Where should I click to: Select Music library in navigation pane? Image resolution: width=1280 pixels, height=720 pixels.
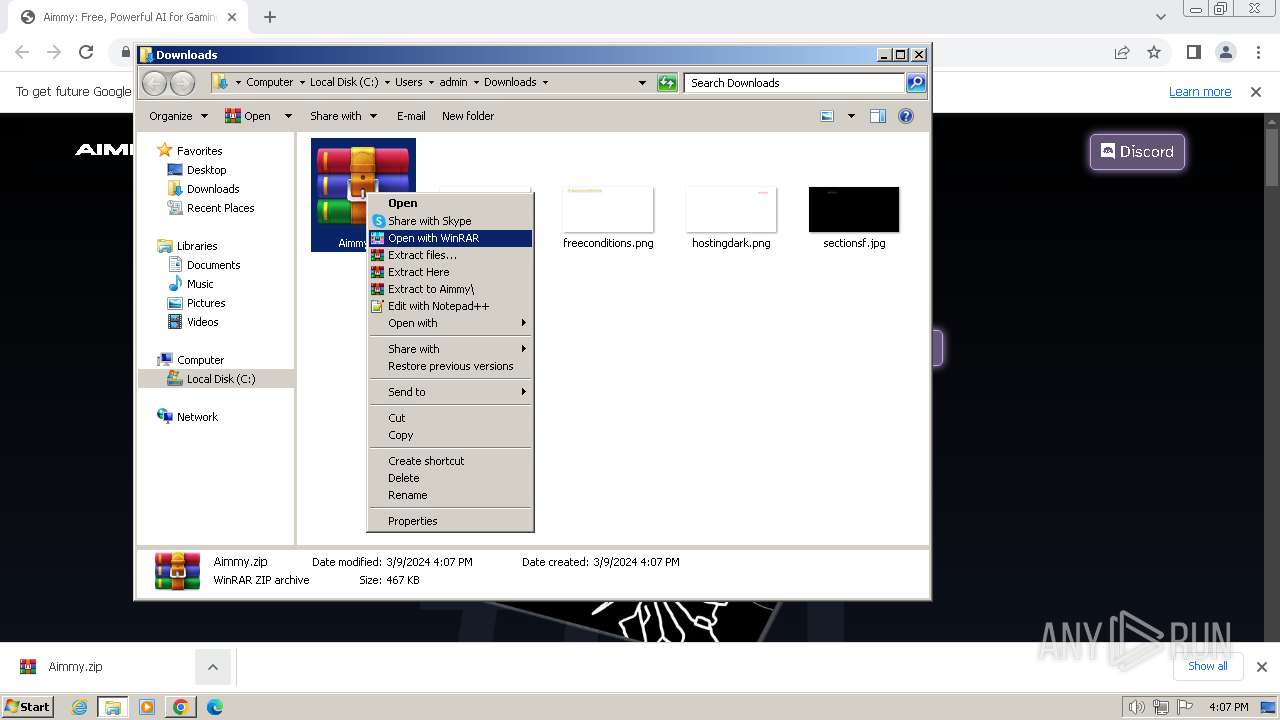(200, 284)
